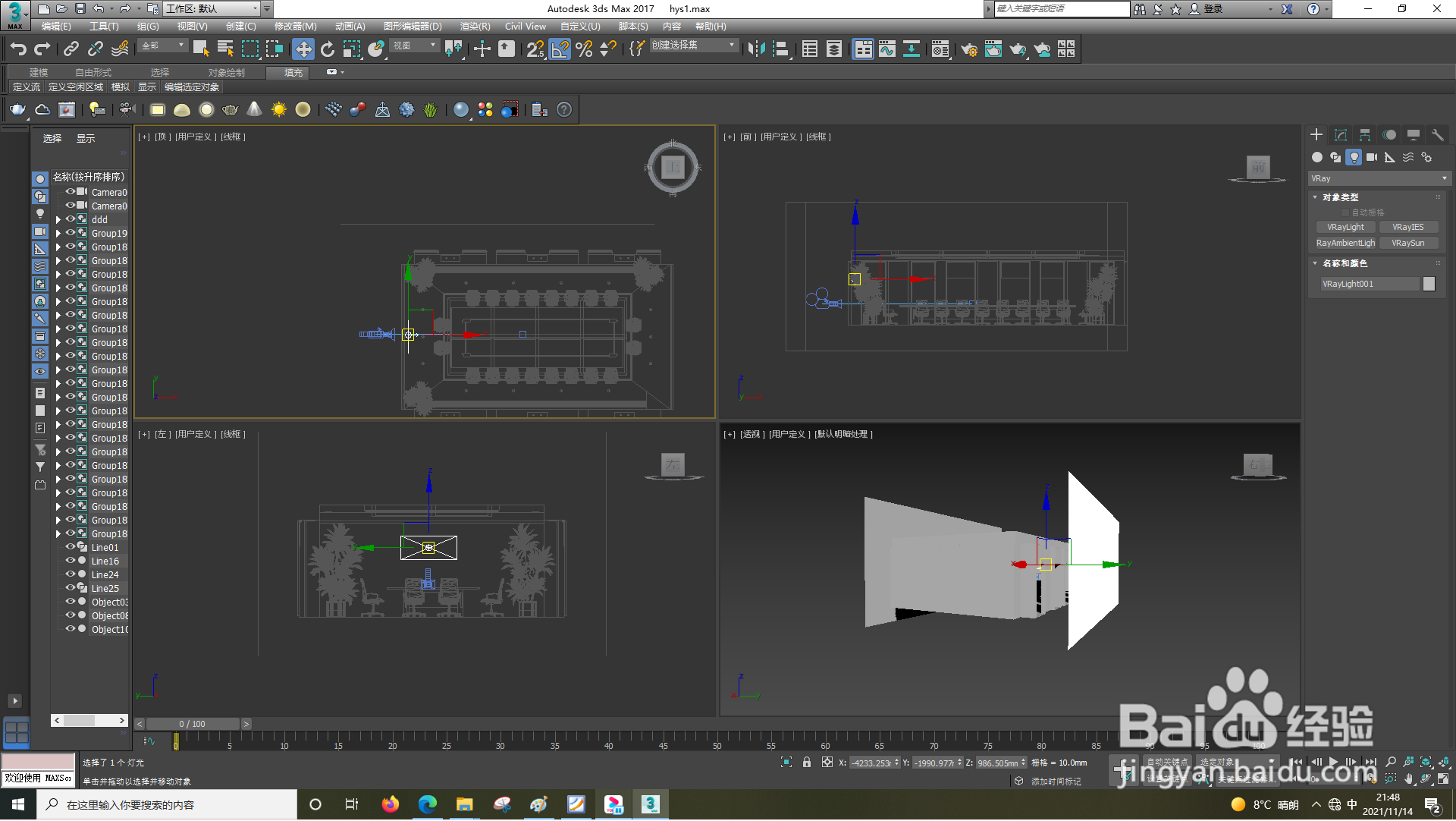The image size is (1456, 821).
Task: Activate the Rotate tool in main toolbar
Action: (328, 49)
